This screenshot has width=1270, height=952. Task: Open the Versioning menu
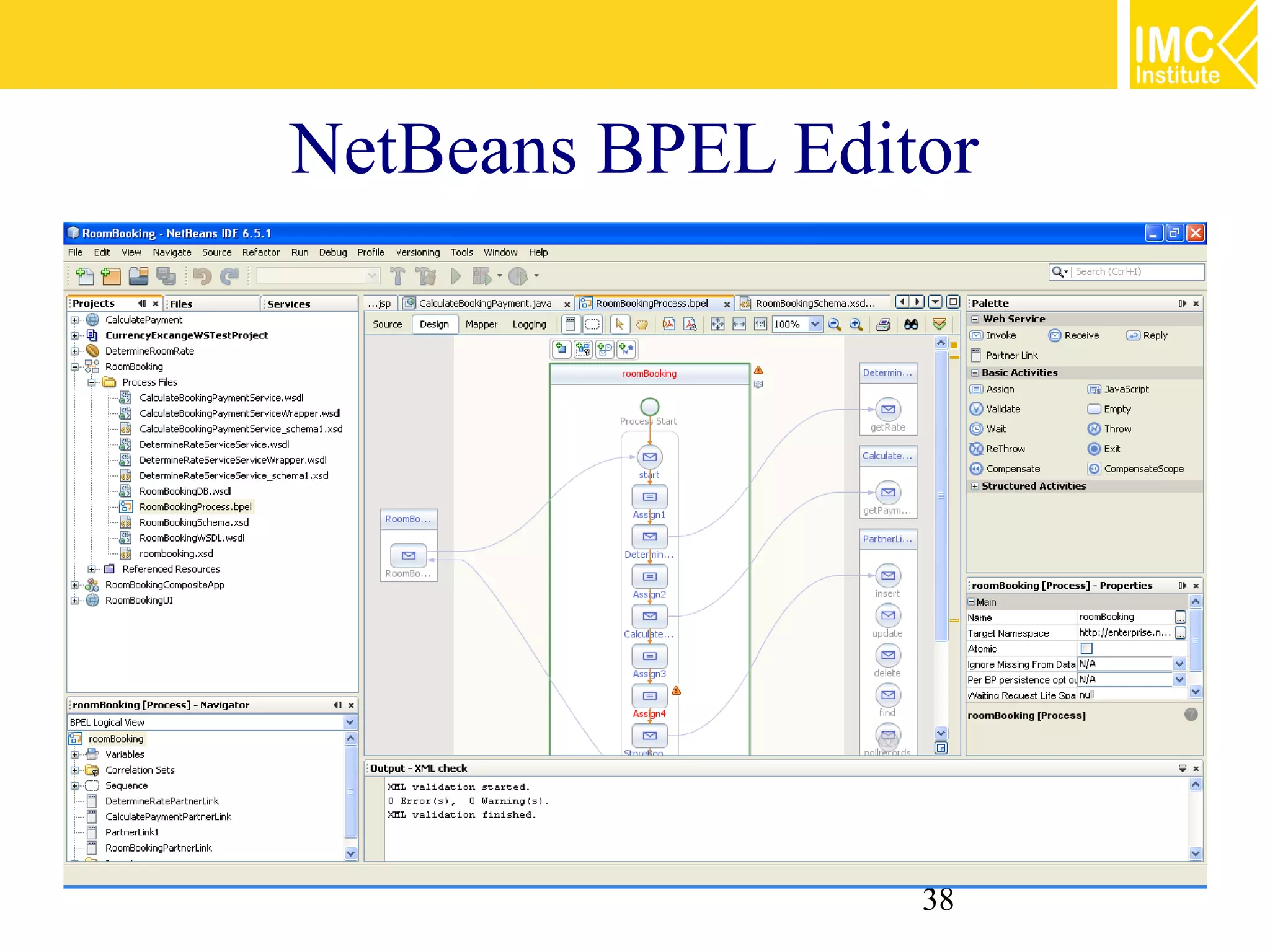point(417,252)
